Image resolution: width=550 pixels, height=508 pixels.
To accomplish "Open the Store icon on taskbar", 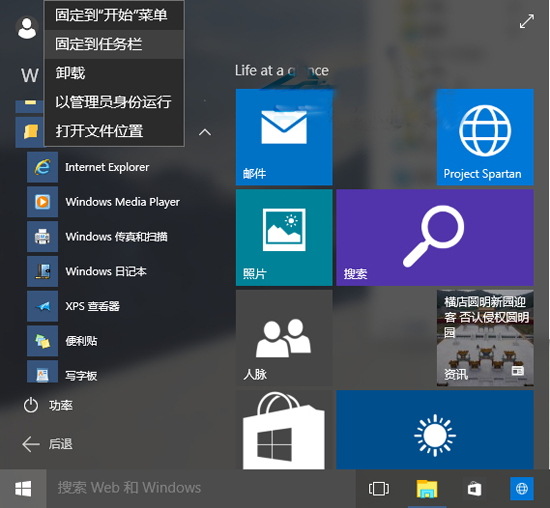I will click(x=474, y=488).
